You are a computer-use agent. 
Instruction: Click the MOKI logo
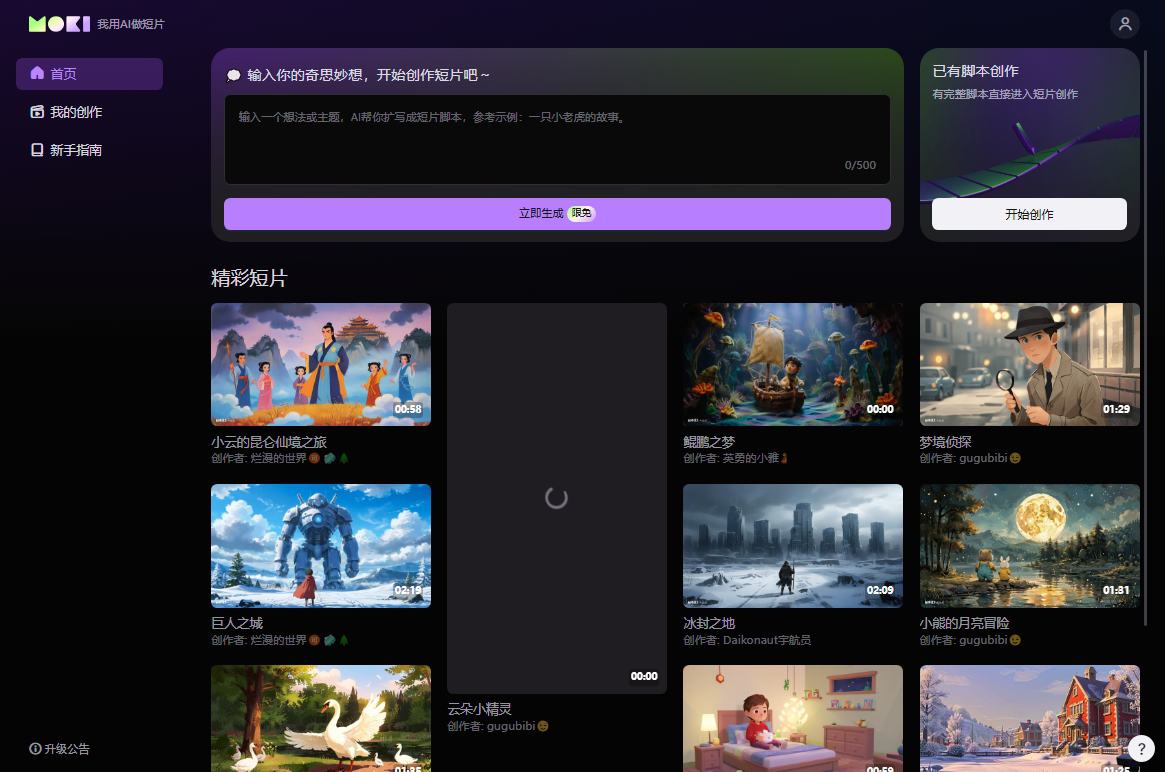[x=60, y=24]
